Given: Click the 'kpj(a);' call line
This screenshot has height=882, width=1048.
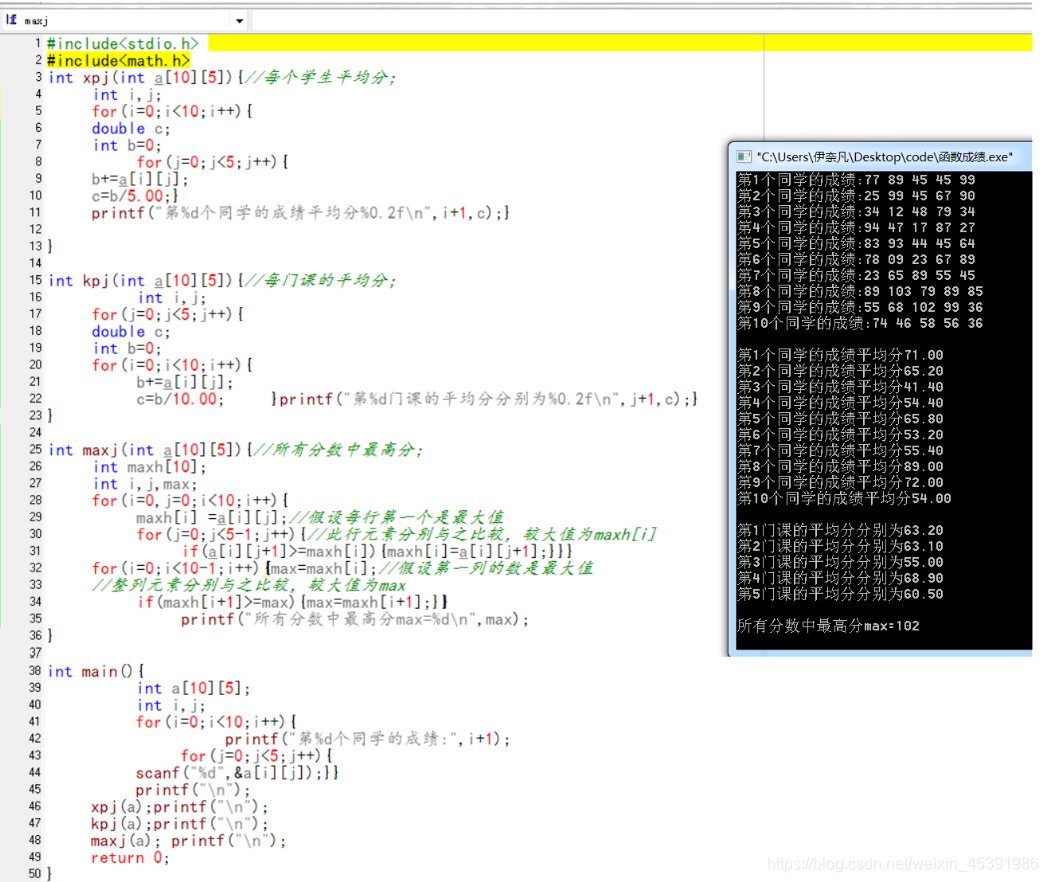Looking at the screenshot, I should tap(179, 824).
